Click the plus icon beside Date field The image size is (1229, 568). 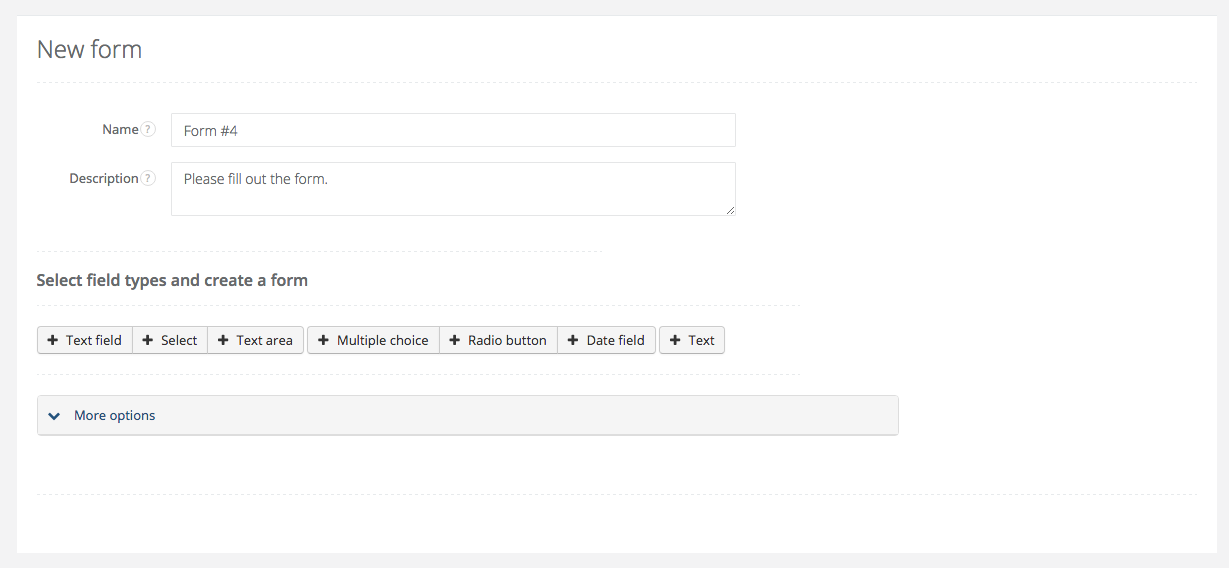pyautogui.click(x=573, y=340)
